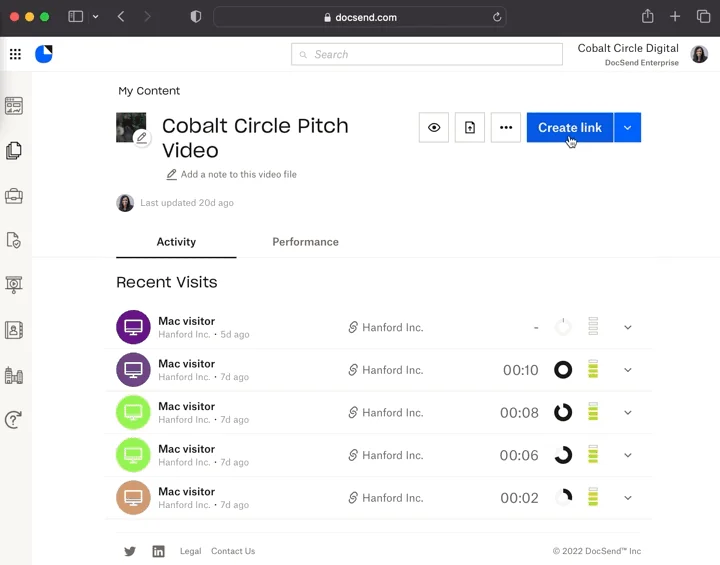Open the signed document shield icon
This screenshot has width=720, height=565.
click(14, 240)
